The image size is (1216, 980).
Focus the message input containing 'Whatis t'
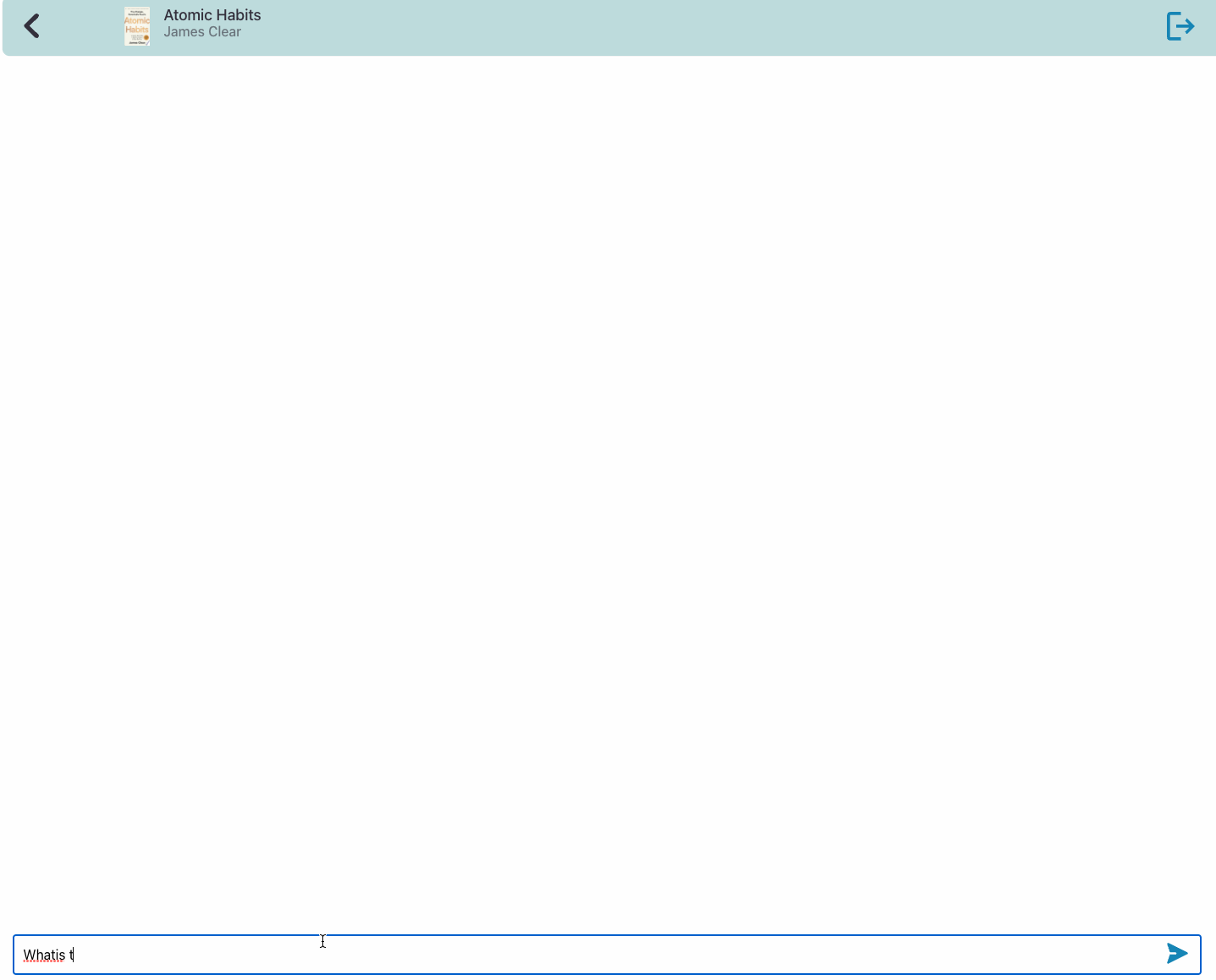click(607, 955)
